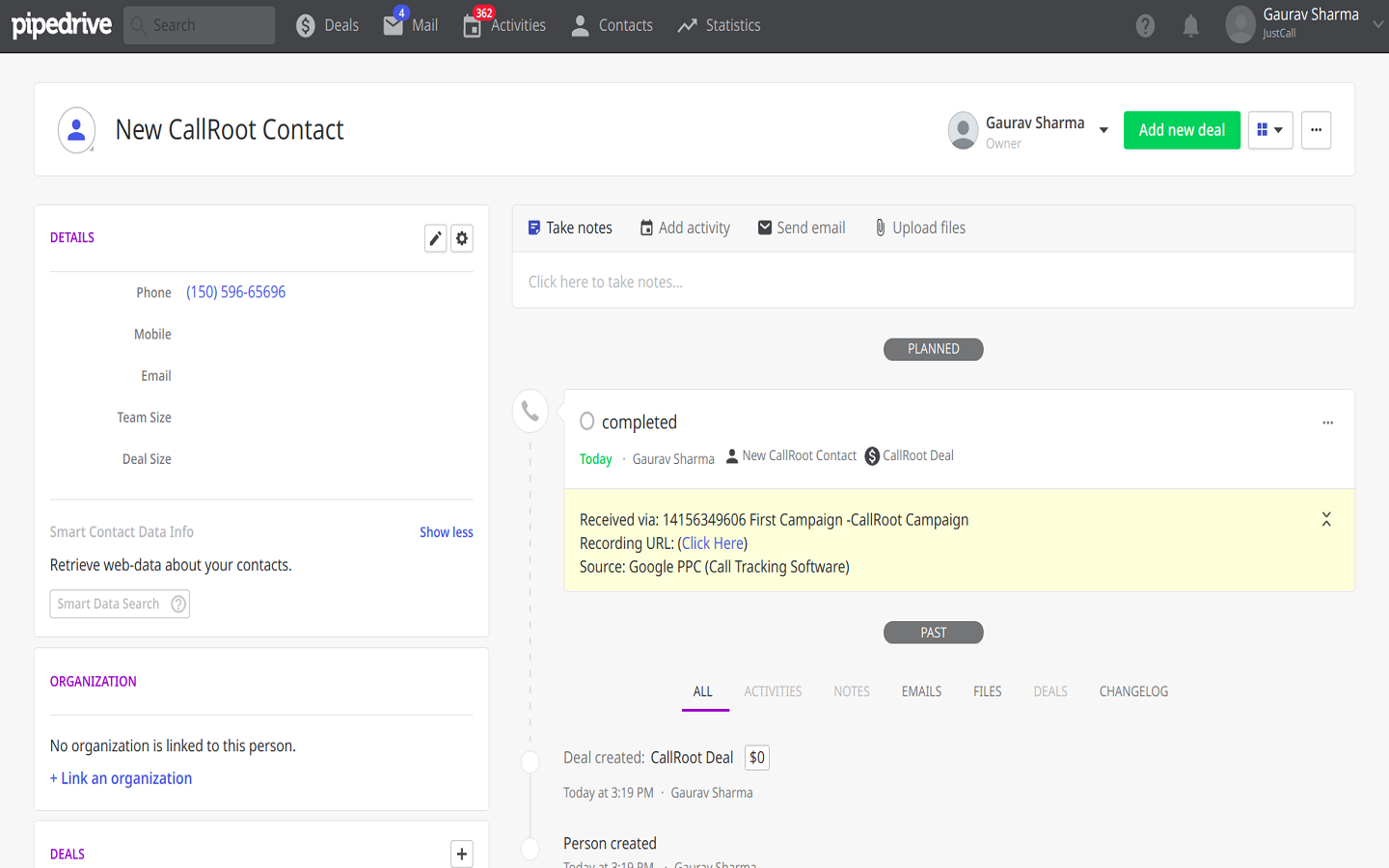Click the notifications bell icon
Screen dimensions: 1389x868
point(1190,26)
